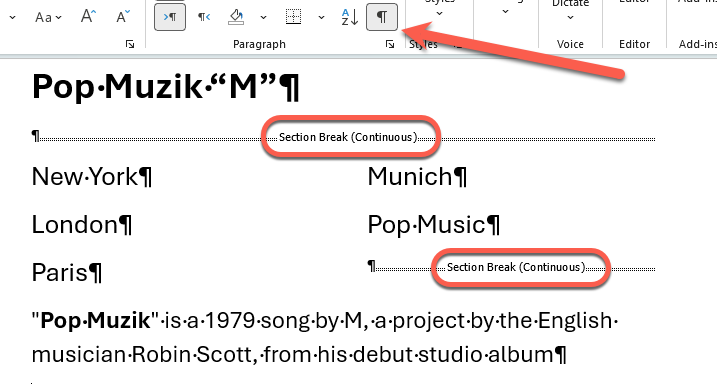Click the words 'musician Robin Scott'

tap(141, 355)
